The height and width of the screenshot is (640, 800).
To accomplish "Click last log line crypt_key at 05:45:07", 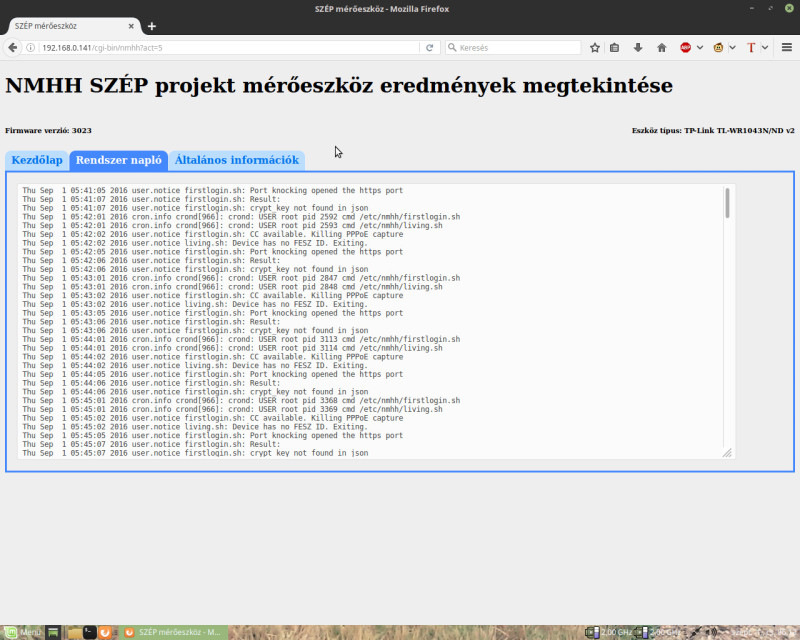I will point(195,453).
